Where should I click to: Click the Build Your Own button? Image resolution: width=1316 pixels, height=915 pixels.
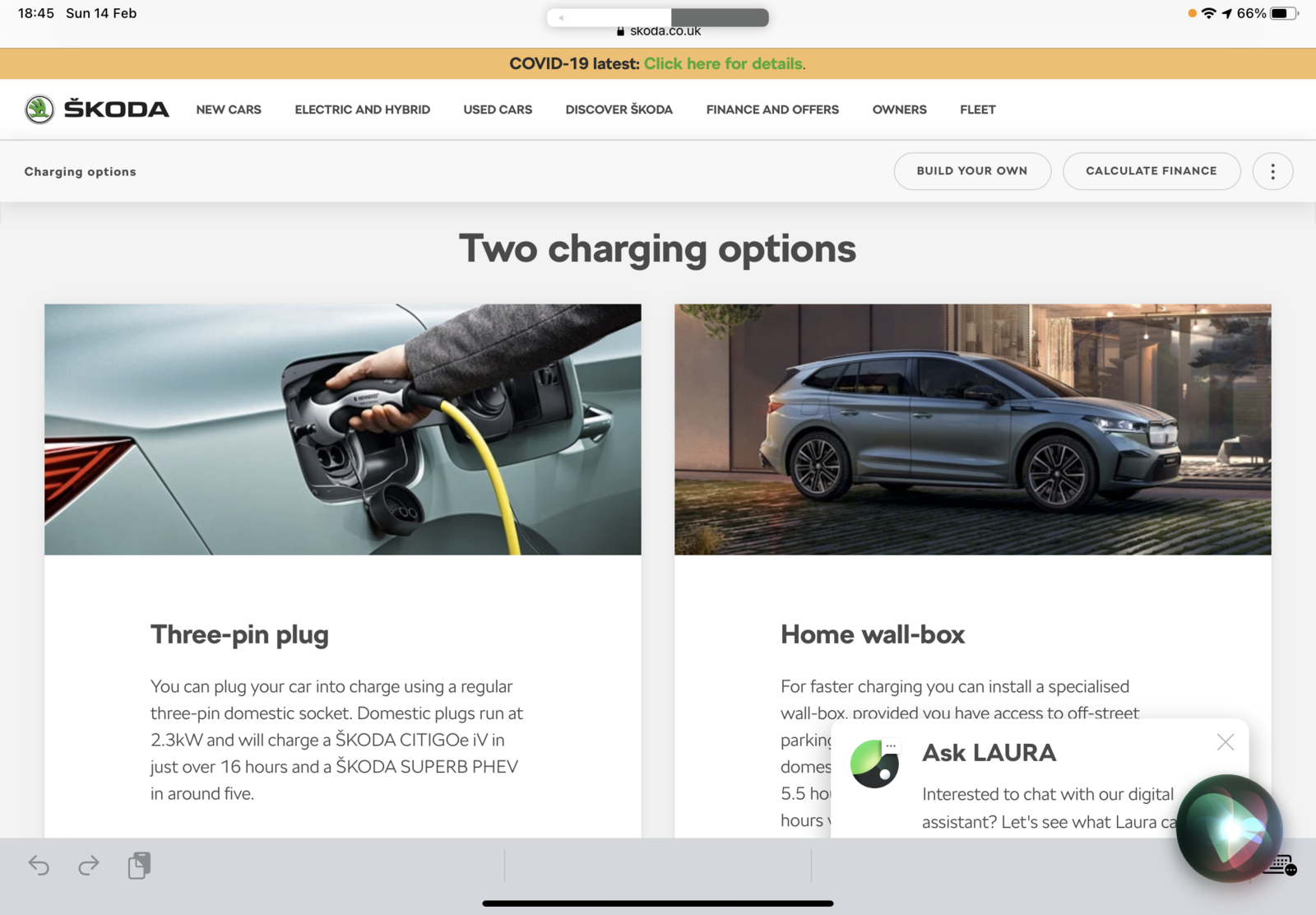click(x=971, y=171)
